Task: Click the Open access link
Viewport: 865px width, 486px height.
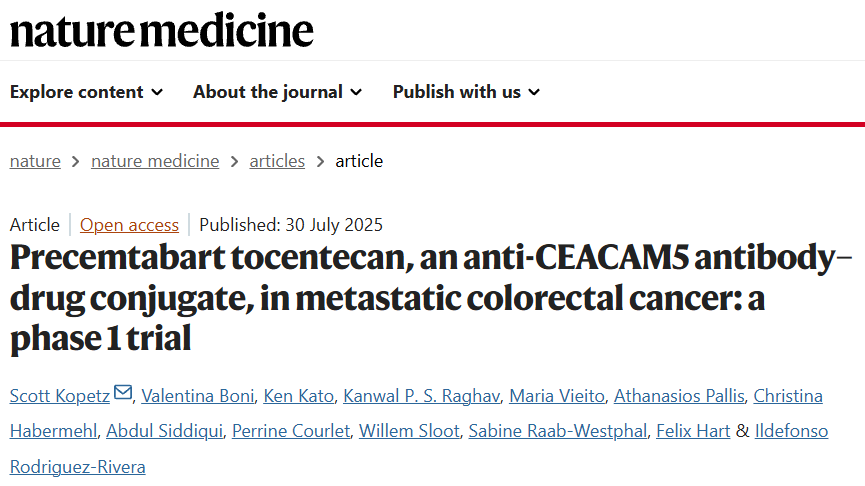Action: click(x=129, y=225)
